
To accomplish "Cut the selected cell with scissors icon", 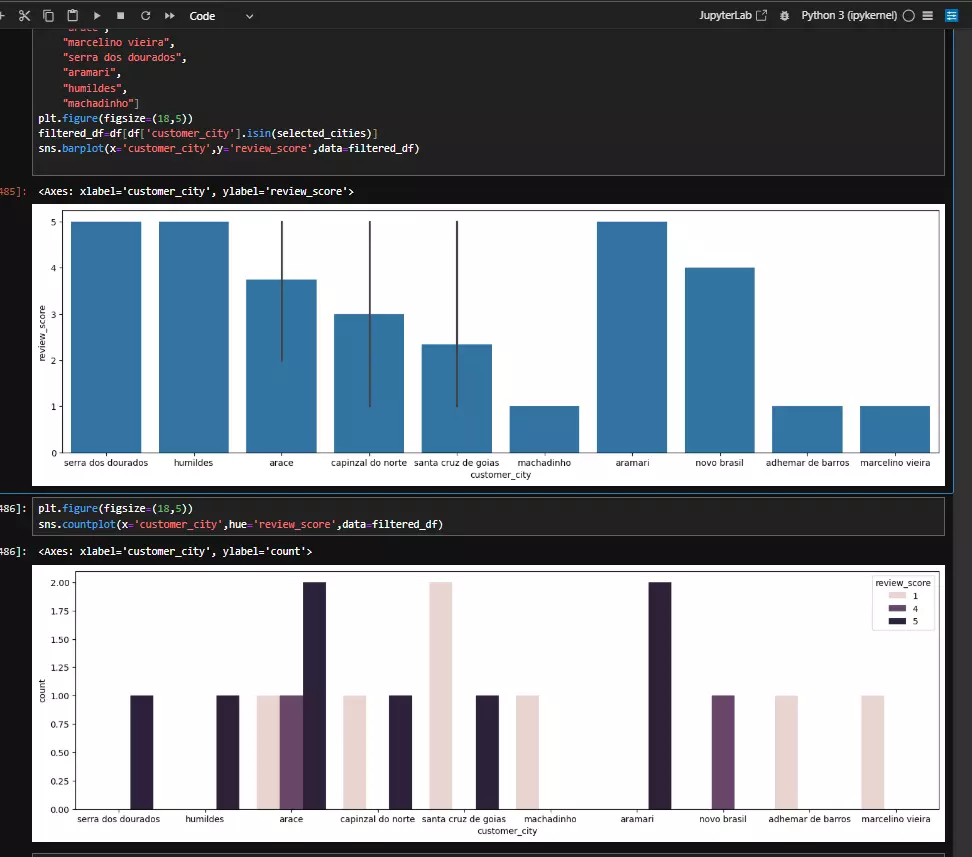I will tap(24, 16).
